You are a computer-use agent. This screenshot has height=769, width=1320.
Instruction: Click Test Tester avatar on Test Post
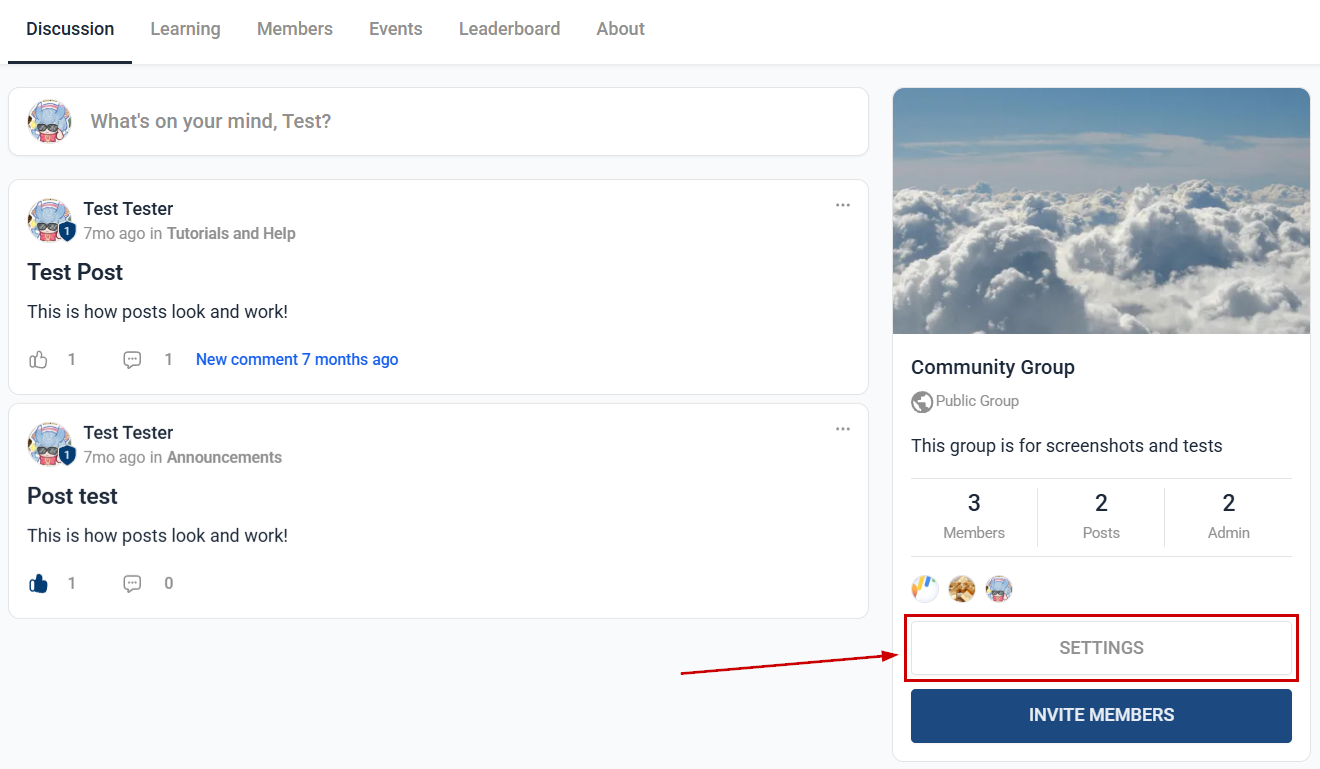(x=50, y=220)
